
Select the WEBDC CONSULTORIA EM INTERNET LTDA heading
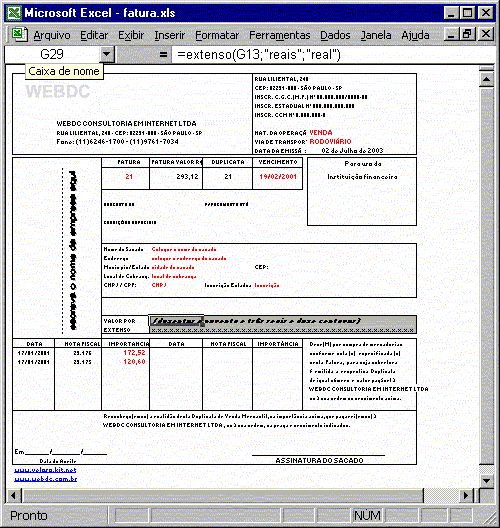tap(126, 124)
